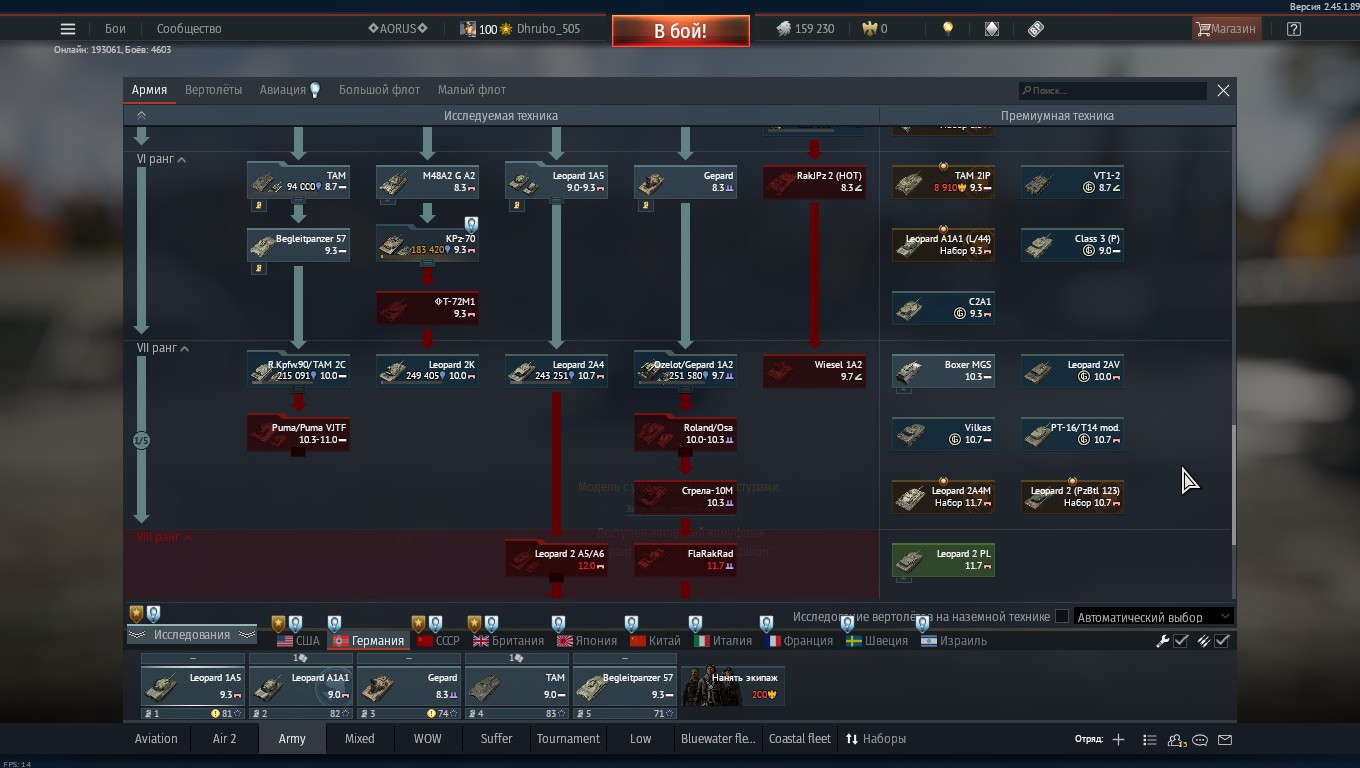Screen dimensions: 1360x768
Task: Select the Leopard 2K vehicle
Action: [x=427, y=370]
